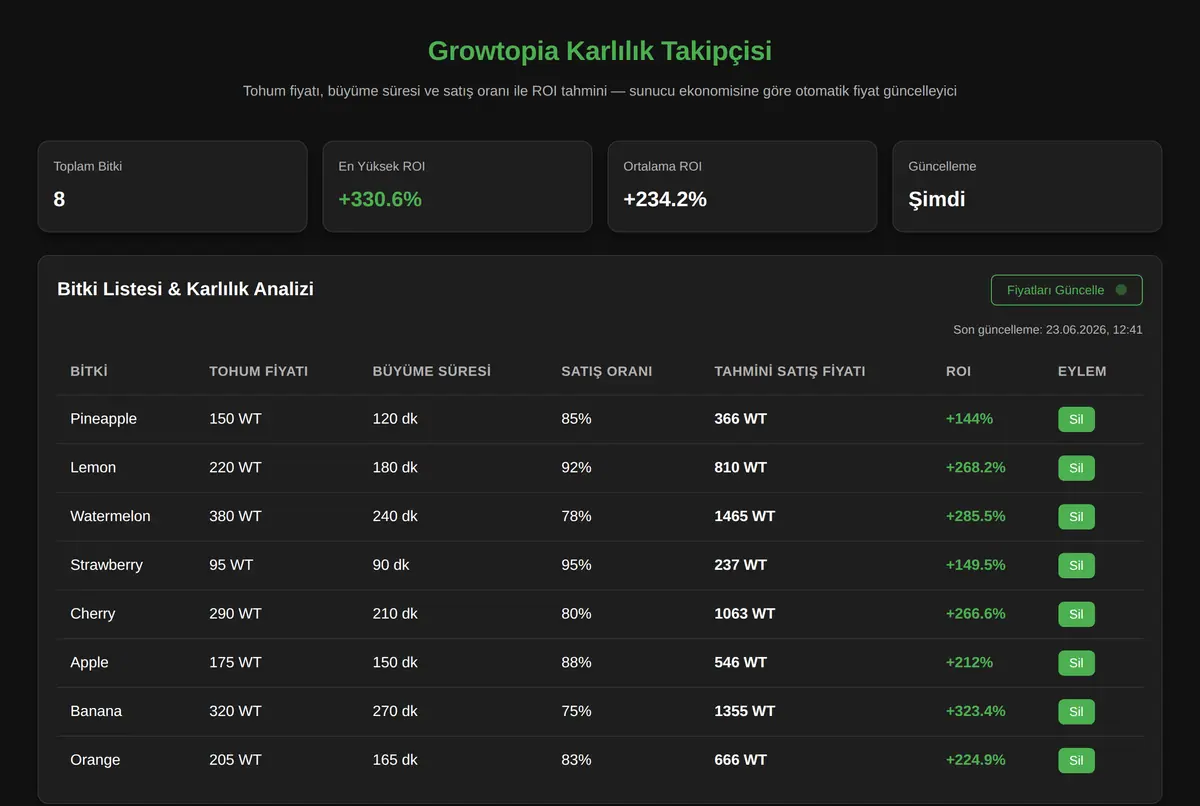Click the status dot in Fiyatları Güncelle
The height and width of the screenshot is (806, 1200).
[x=1121, y=290]
